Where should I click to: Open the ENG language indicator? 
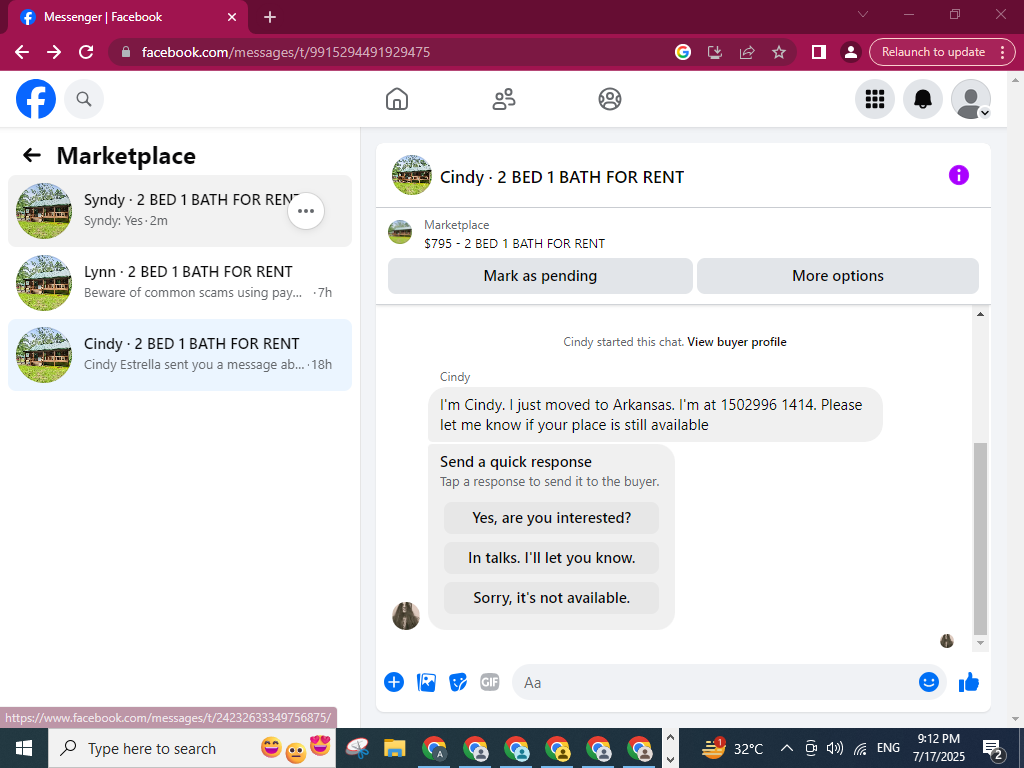888,748
